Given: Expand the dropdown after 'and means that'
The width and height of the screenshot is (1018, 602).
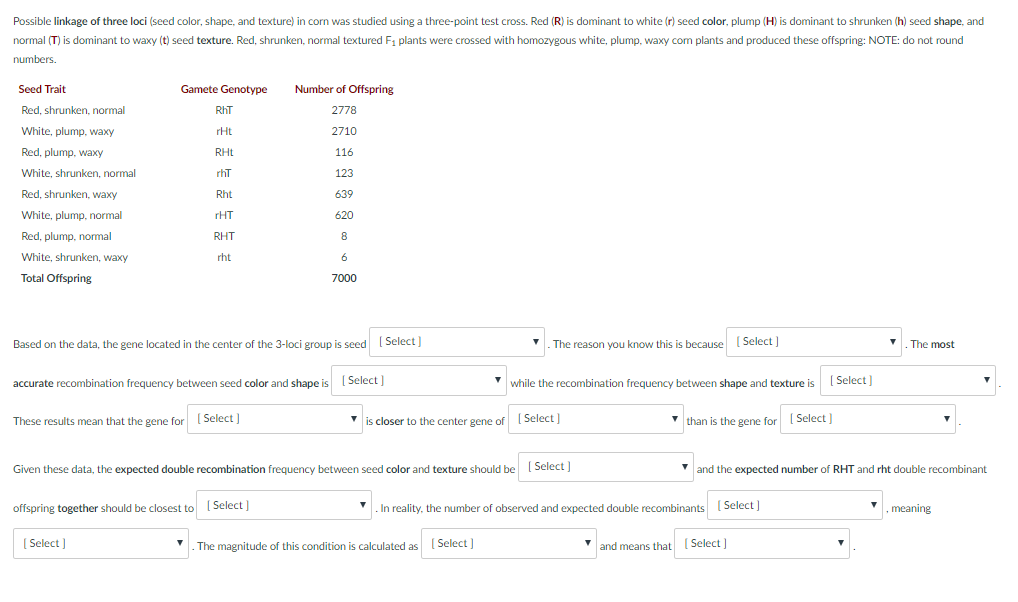Looking at the screenshot, I should pyautogui.click(x=762, y=544).
